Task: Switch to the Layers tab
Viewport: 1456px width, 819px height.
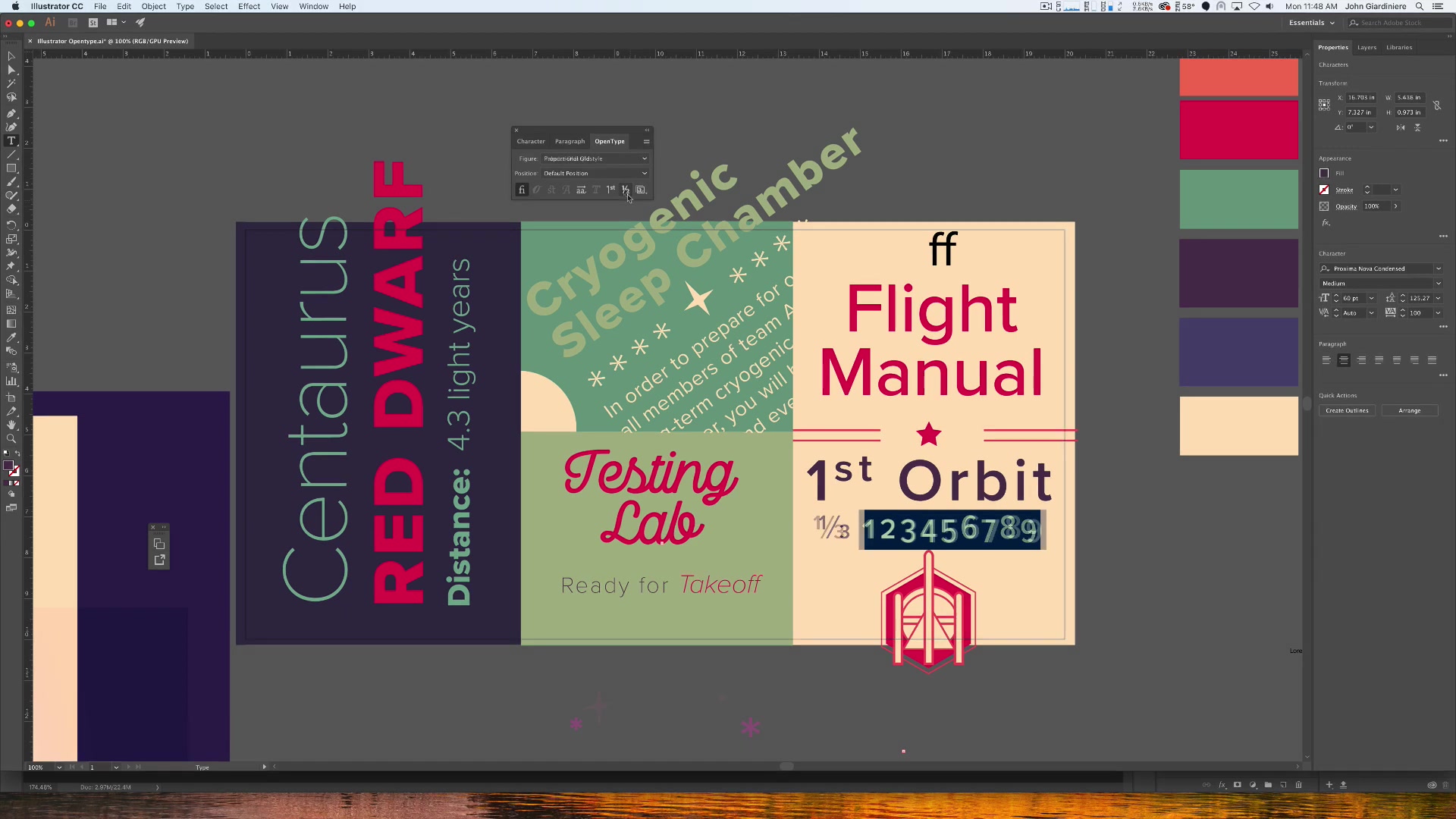Action: click(1367, 47)
